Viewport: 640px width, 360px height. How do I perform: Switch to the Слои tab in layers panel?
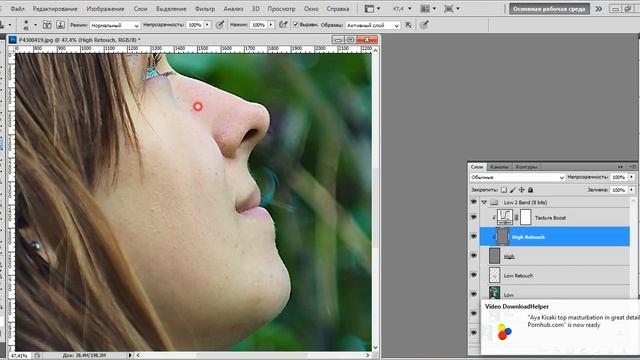pos(477,167)
